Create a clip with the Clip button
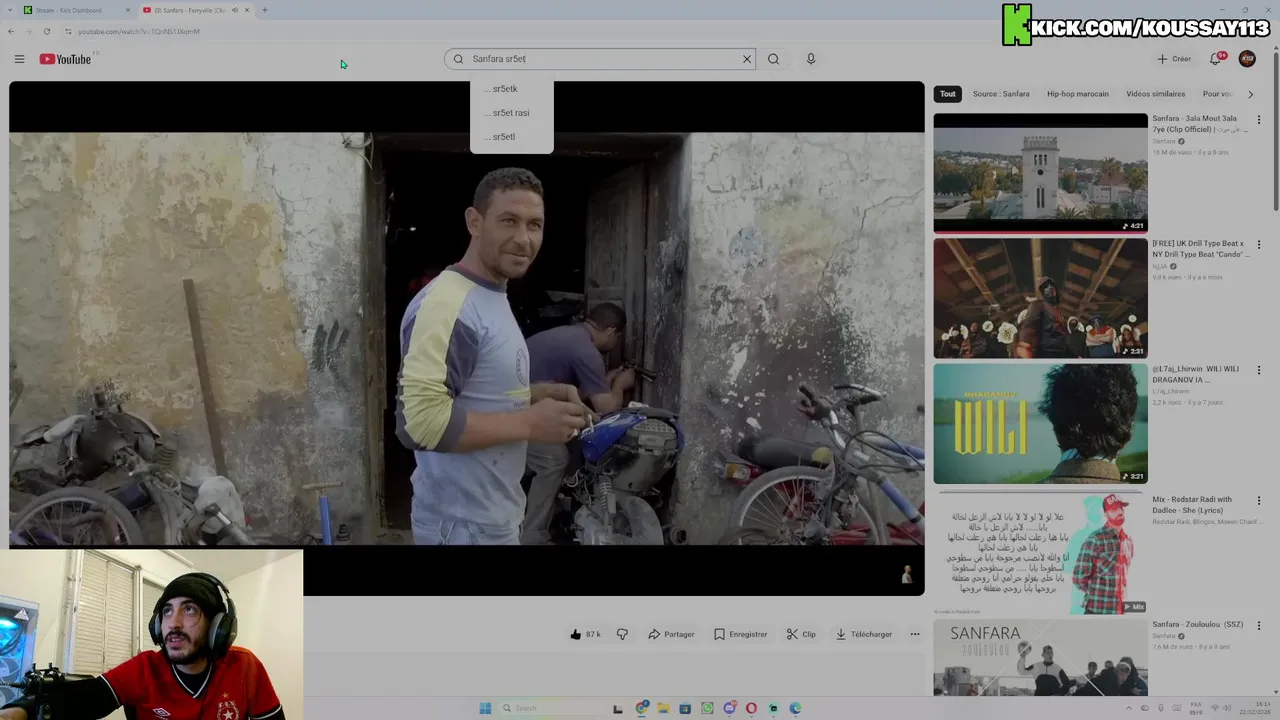 click(801, 634)
